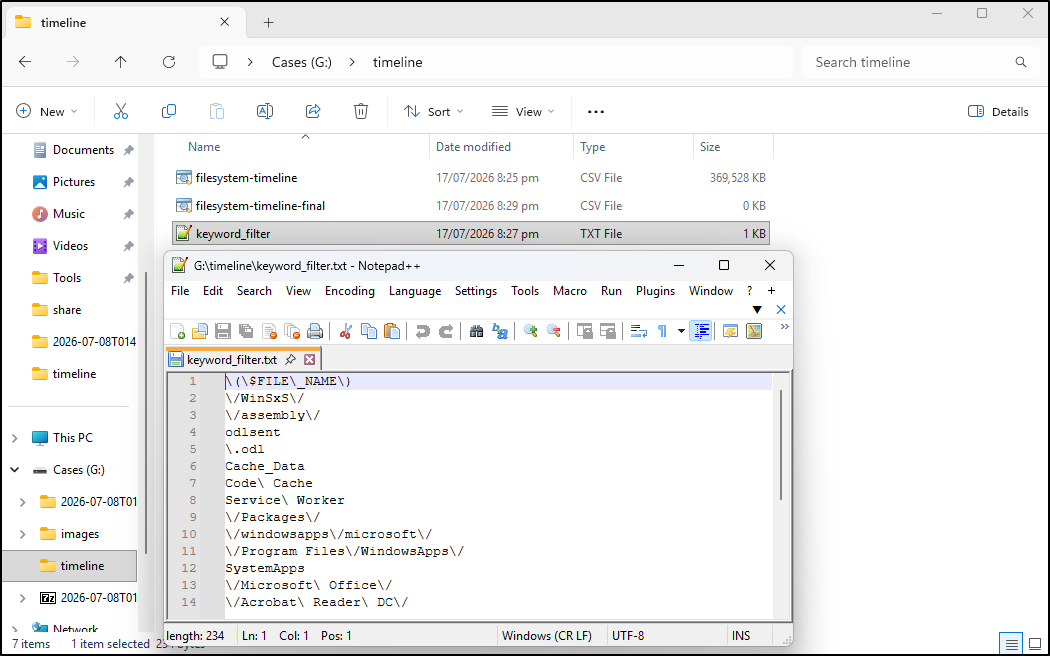Click Notepad++ vertical scrollbar

coord(781,445)
